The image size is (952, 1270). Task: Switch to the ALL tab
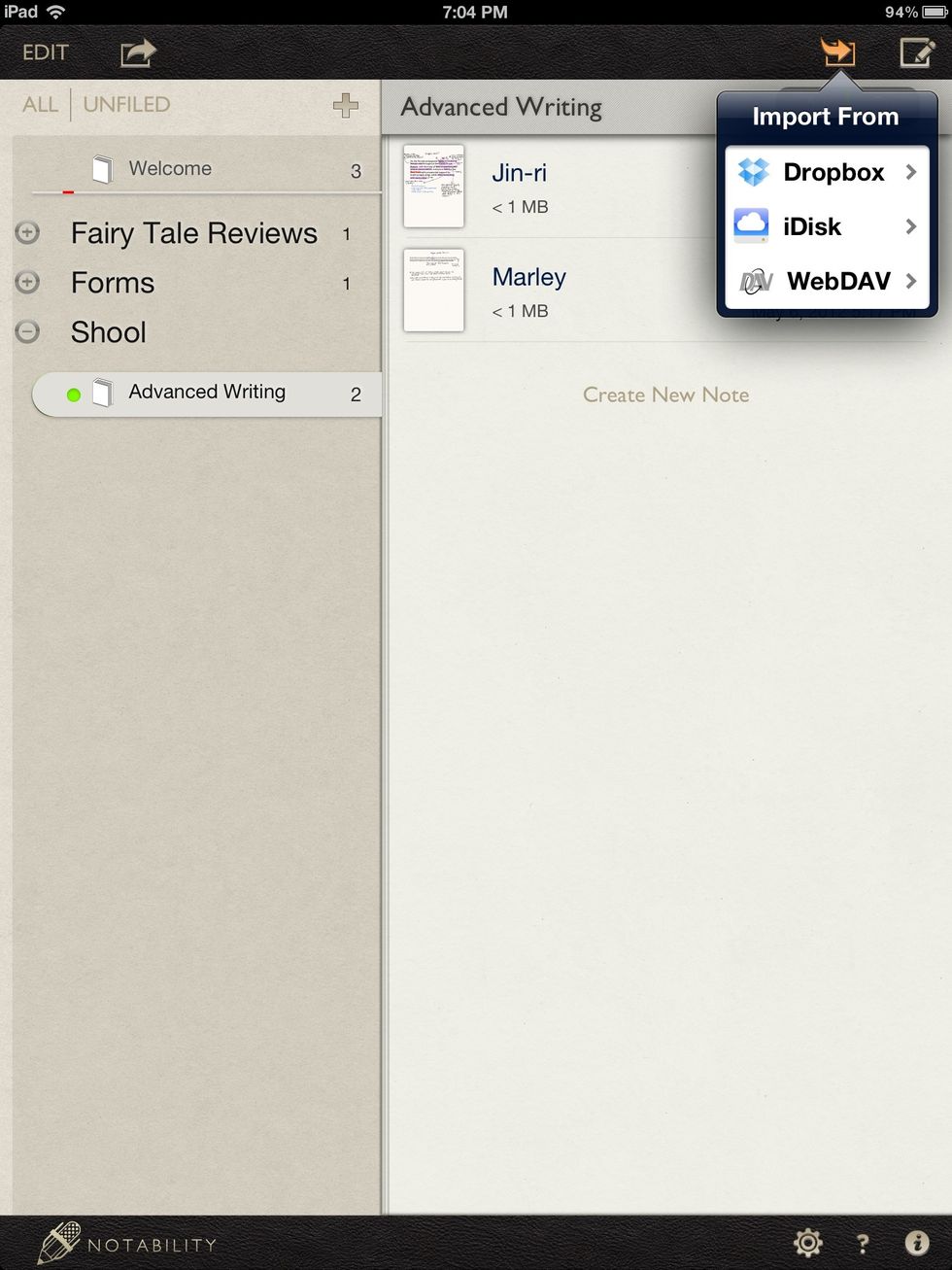coord(40,105)
